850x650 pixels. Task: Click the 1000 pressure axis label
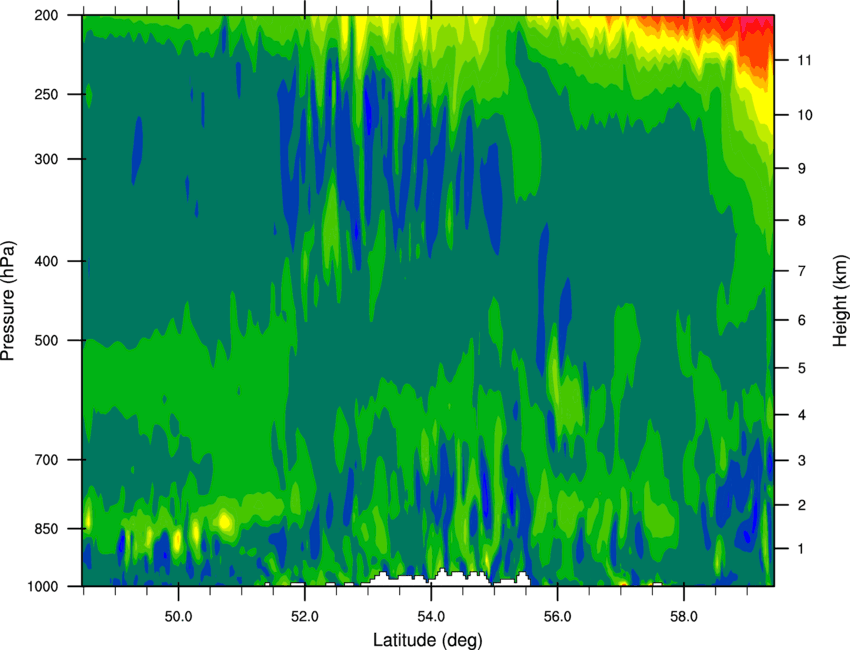(43, 587)
